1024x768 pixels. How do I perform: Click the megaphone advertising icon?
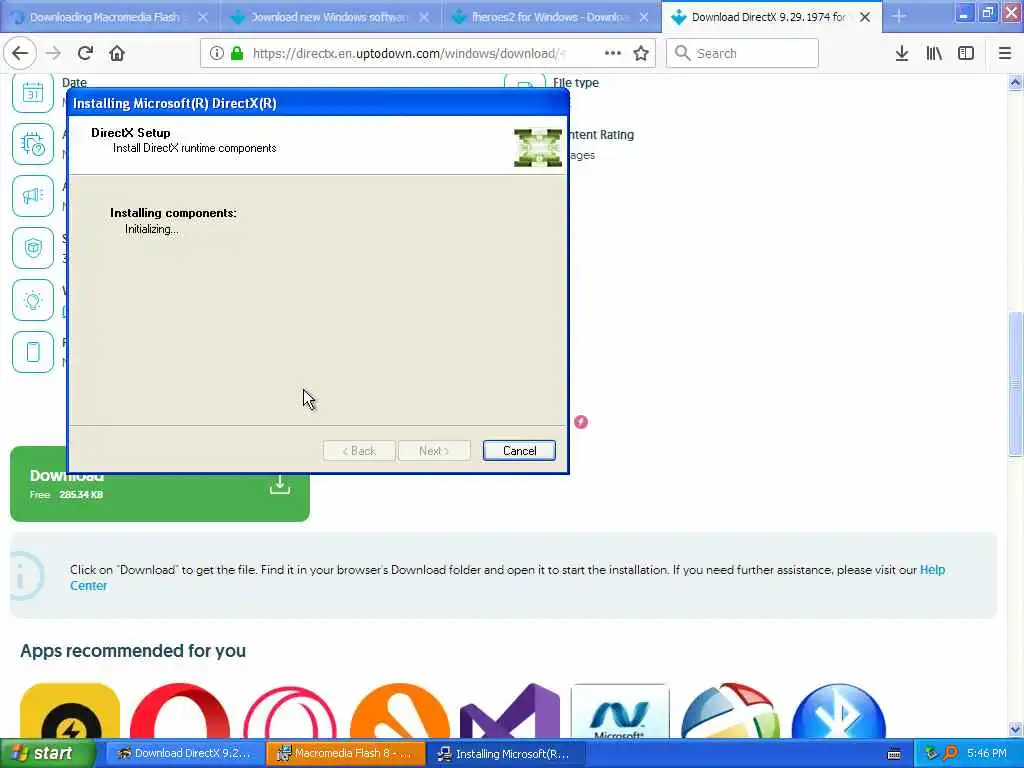coord(33,196)
